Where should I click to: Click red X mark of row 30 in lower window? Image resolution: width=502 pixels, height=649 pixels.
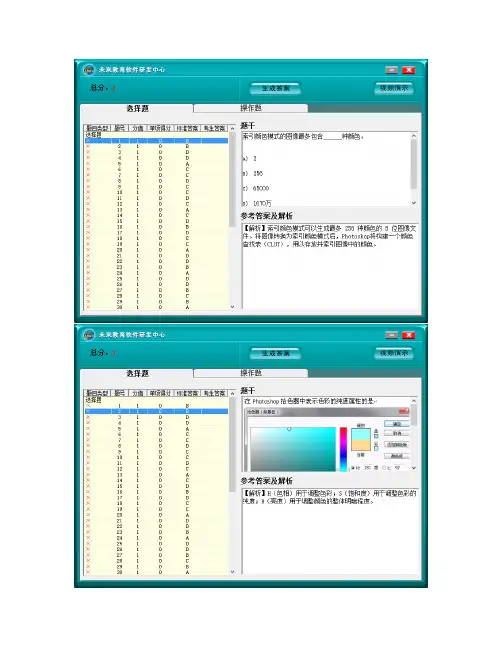pos(88,572)
